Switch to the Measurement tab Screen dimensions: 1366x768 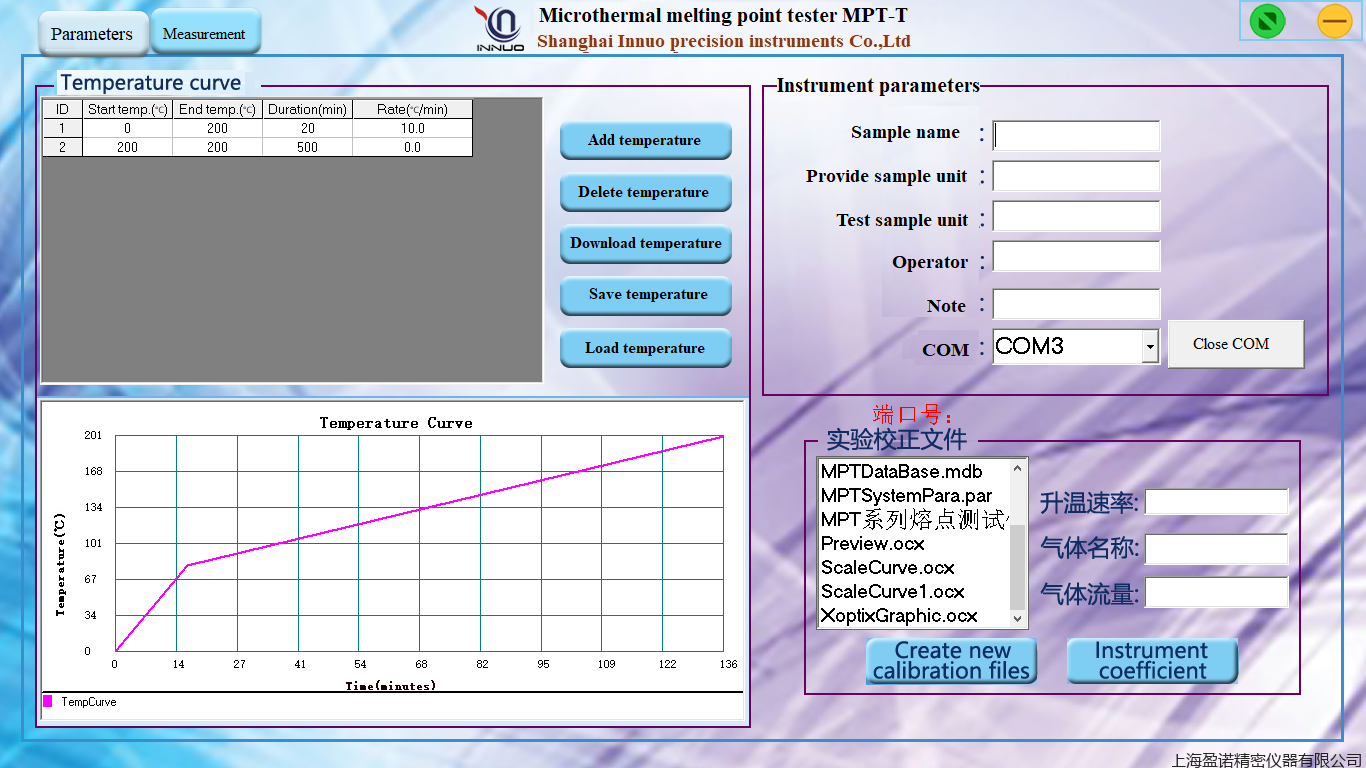[205, 32]
